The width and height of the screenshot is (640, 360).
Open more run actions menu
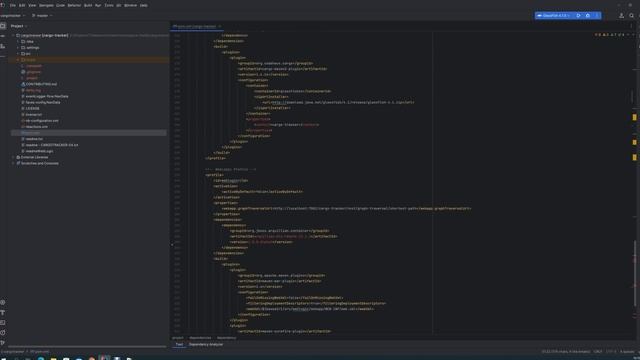597,16
